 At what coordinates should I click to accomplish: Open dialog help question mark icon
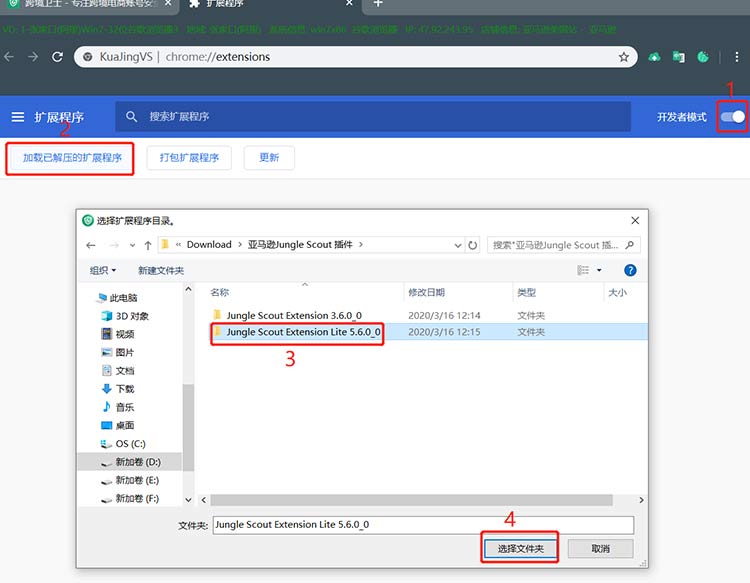630,270
